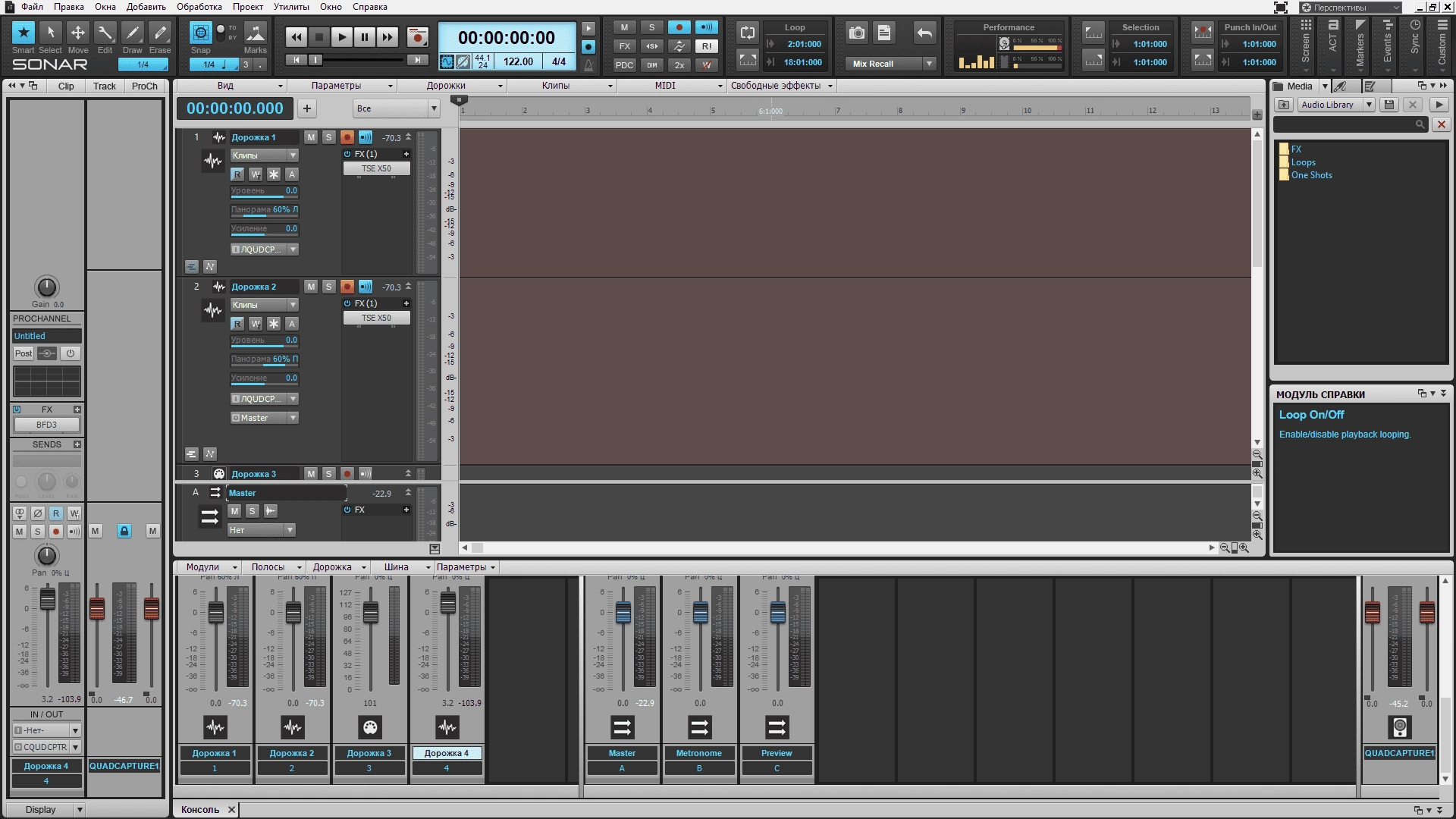Open the Audio Library dropdown in browser
Image resolution: width=1456 pixels, height=819 pixels.
[1335, 105]
